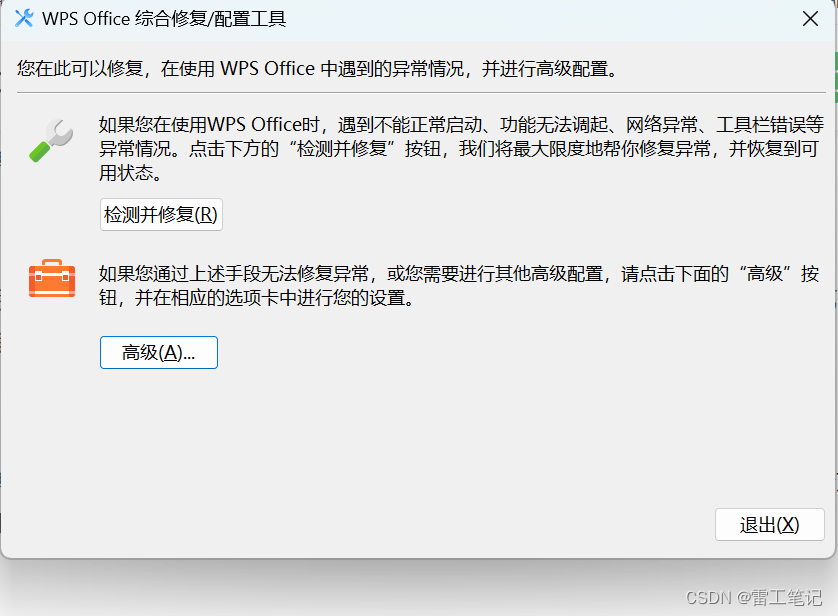Select the heading text 您在此可以修复
Screen dimensions: 838x616
[x=80, y=69]
